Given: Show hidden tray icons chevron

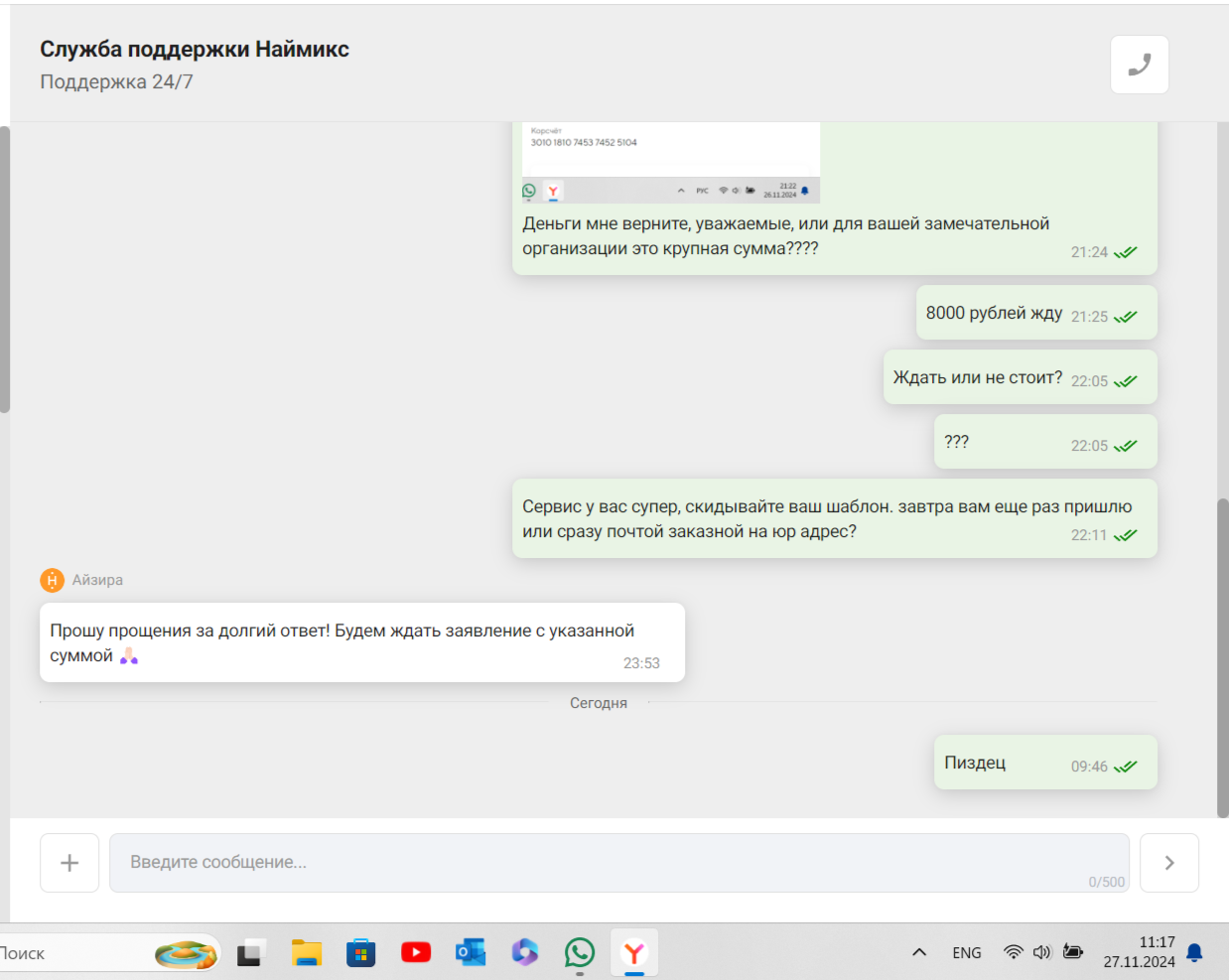Looking at the screenshot, I should (x=919, y=952).
